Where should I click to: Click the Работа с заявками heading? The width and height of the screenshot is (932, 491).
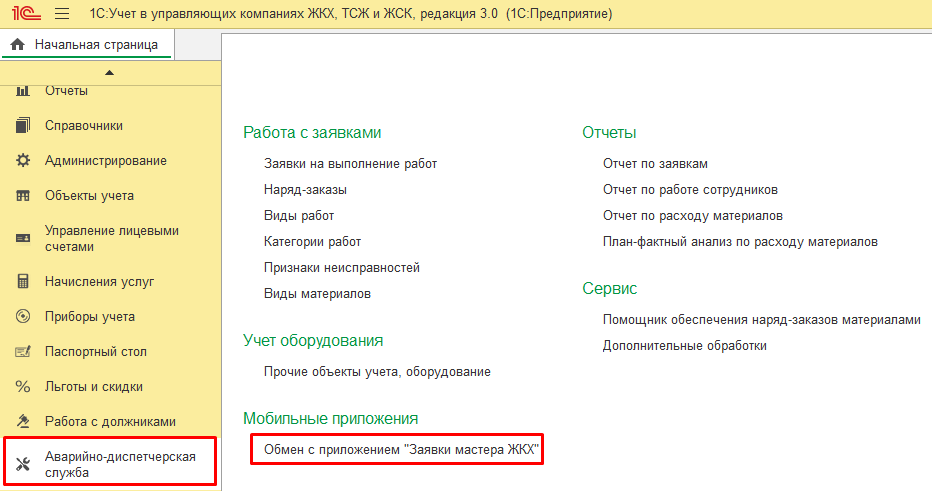click(312, 133)
